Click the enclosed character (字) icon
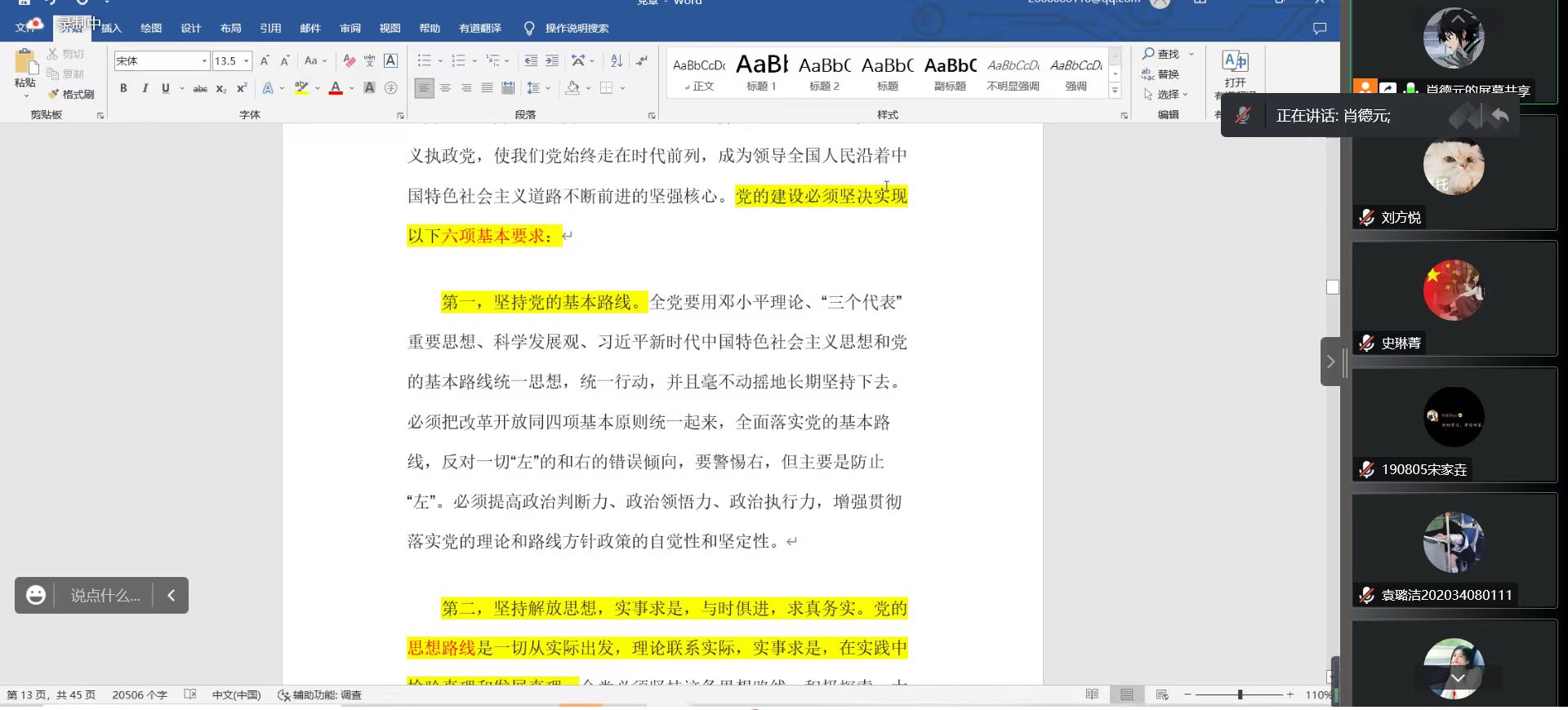 coord(391,88)
